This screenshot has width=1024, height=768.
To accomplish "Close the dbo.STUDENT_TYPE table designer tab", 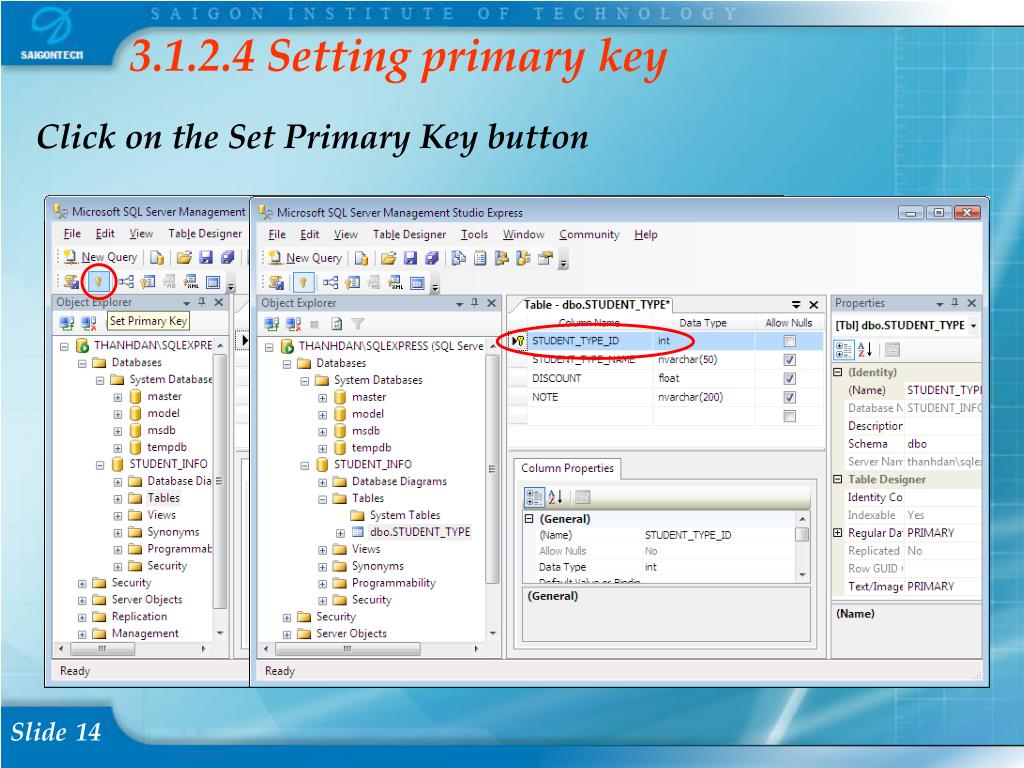I will (x=814, y=305).
